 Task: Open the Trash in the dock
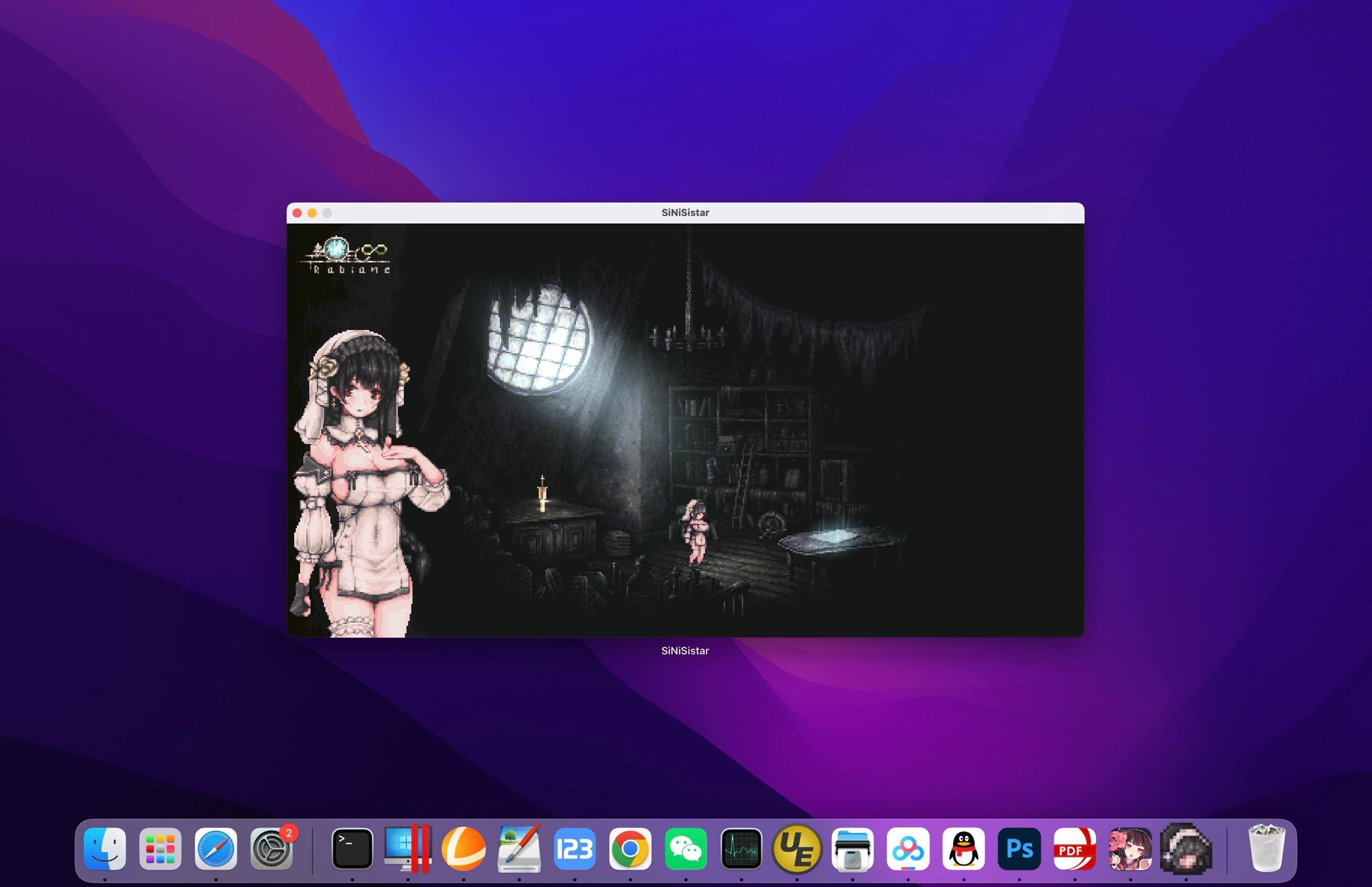(1267, 849)
